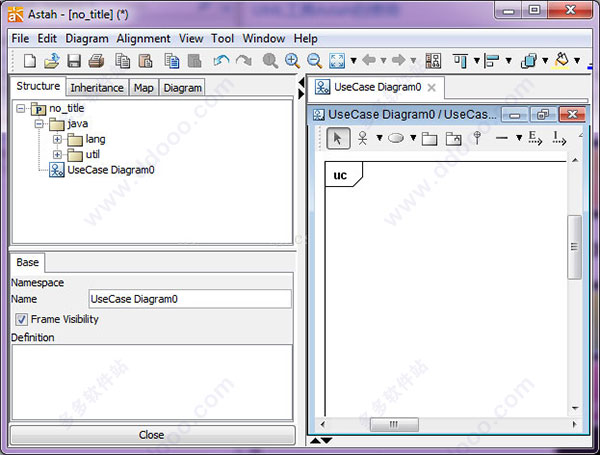Select the Extend relationship tool
This screenshot has width=600, height=455.
click(x=535, y=138)
